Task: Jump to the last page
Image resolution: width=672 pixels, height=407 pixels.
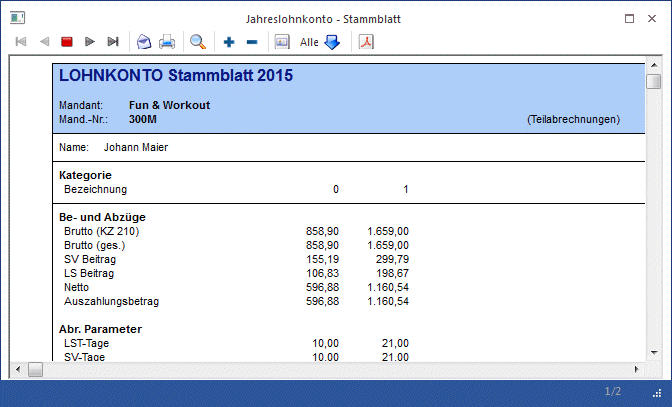Action: click(x=113, y=42)
